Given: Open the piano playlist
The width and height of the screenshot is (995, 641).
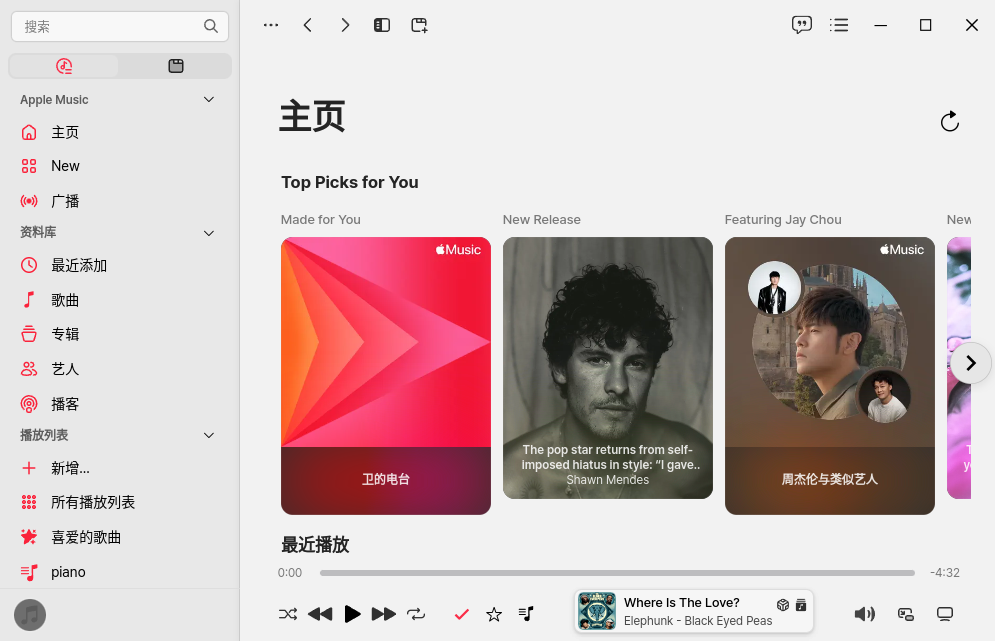Looking at the screenshot, I should coord(68,572).
